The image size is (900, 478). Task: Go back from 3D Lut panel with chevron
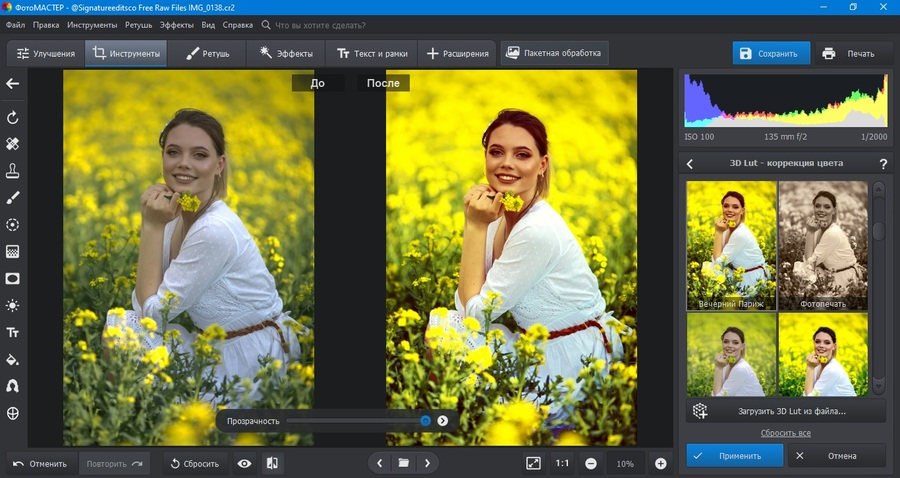690,164
